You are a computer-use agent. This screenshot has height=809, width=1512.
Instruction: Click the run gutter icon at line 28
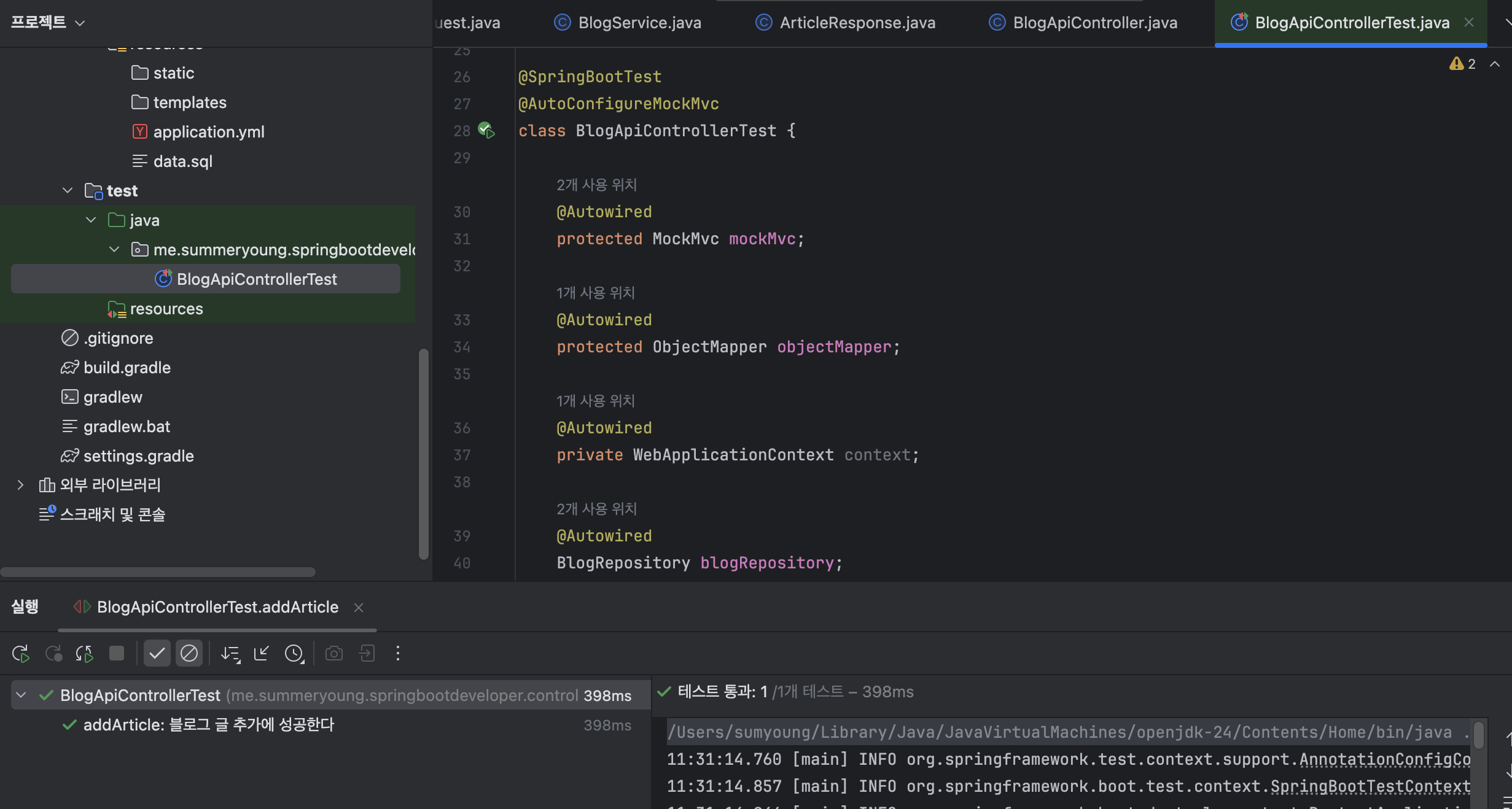[486, 130]
